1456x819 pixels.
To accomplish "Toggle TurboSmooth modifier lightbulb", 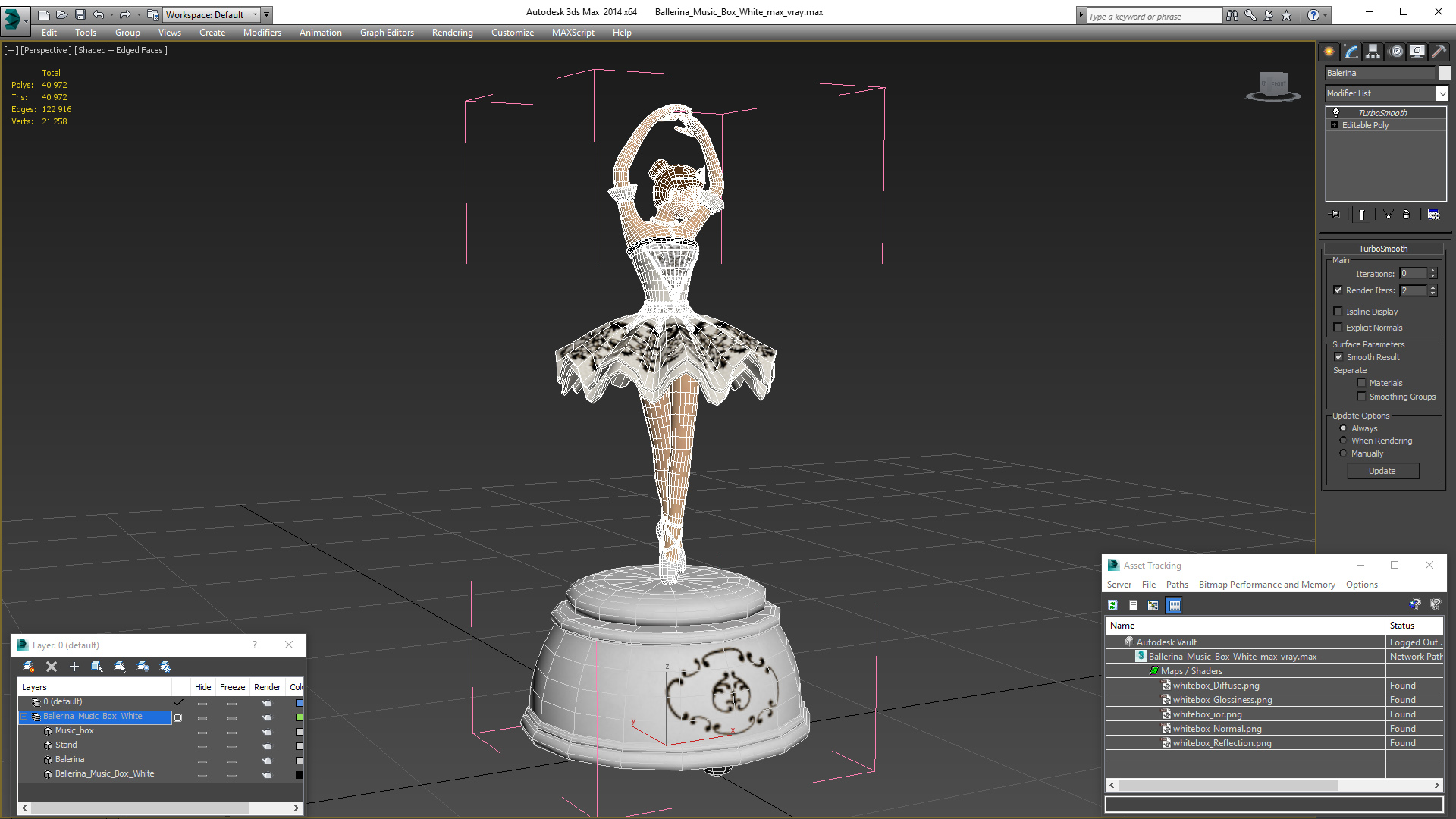I will (x=1336, y=112).
